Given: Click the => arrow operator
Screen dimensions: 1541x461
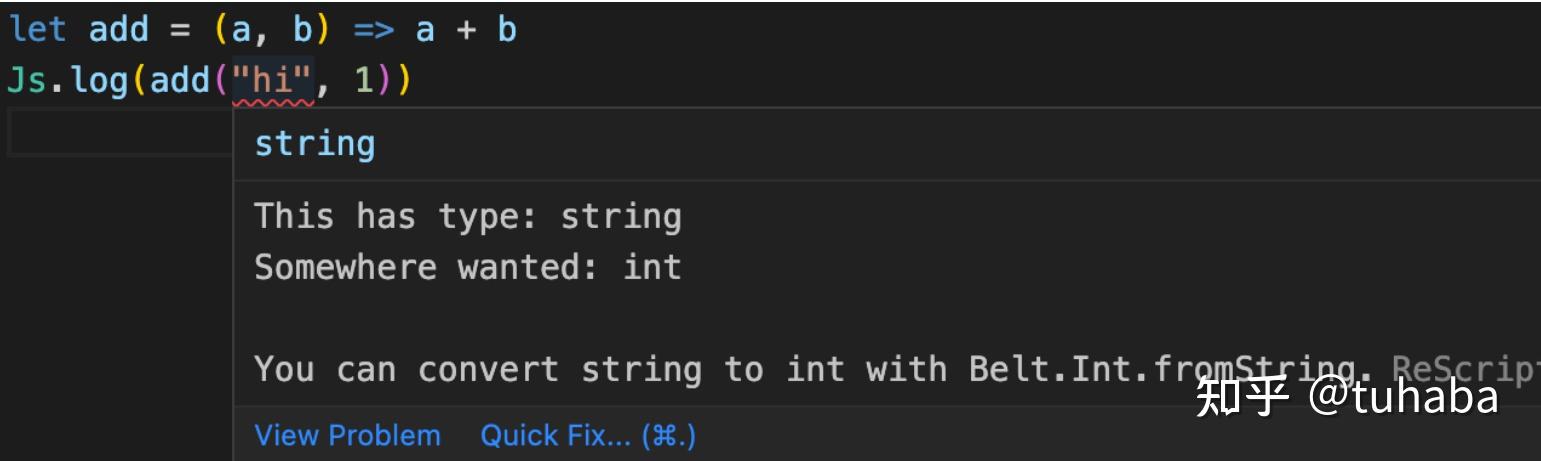Looking at the screenshot, I should (374, 30).
